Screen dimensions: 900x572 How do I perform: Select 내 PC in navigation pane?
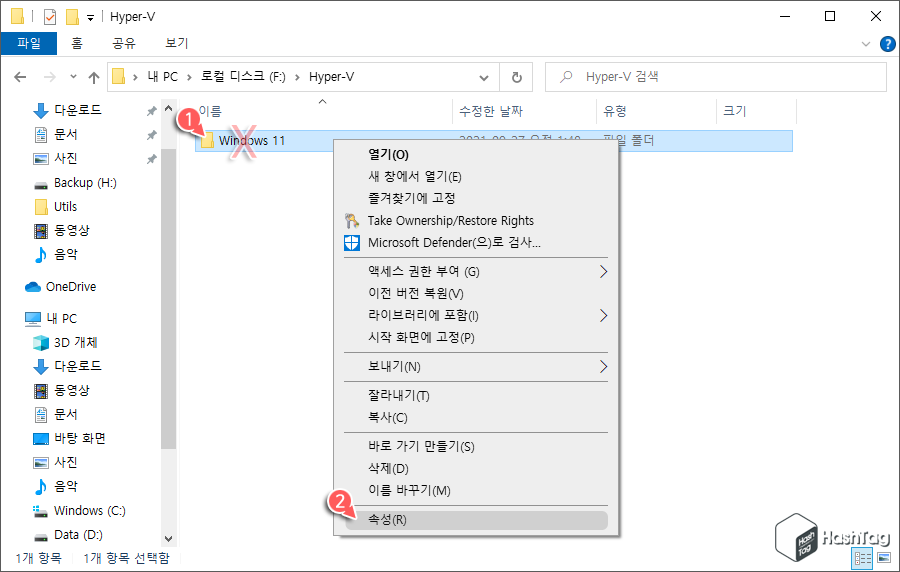[61, 318]
